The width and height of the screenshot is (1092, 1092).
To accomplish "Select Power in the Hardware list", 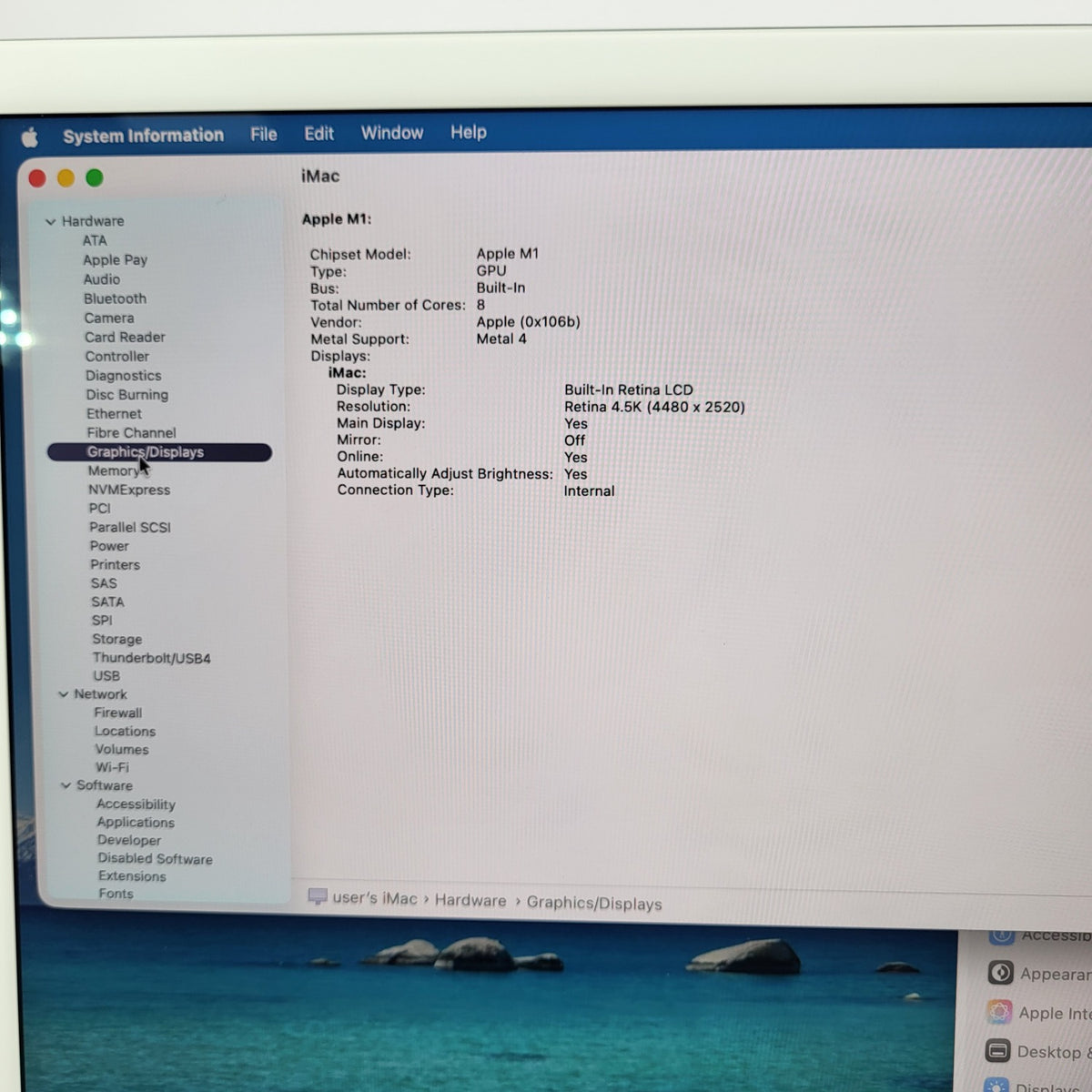I will click(x=109, y=546).
